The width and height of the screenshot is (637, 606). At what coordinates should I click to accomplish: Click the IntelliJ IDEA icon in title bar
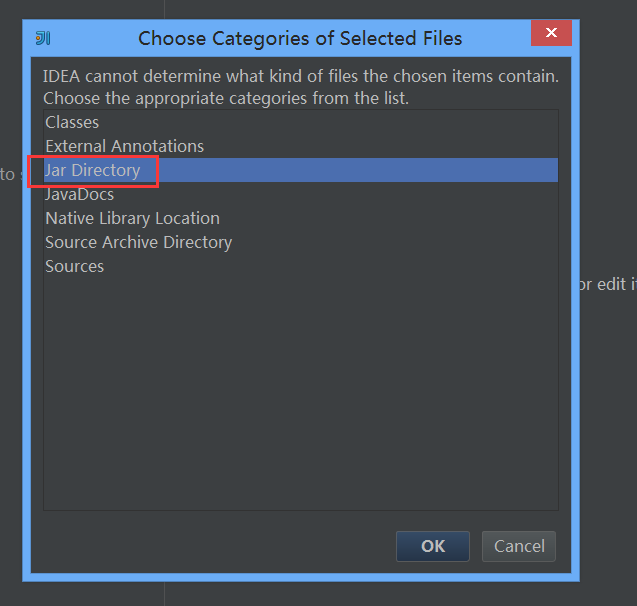43,38
